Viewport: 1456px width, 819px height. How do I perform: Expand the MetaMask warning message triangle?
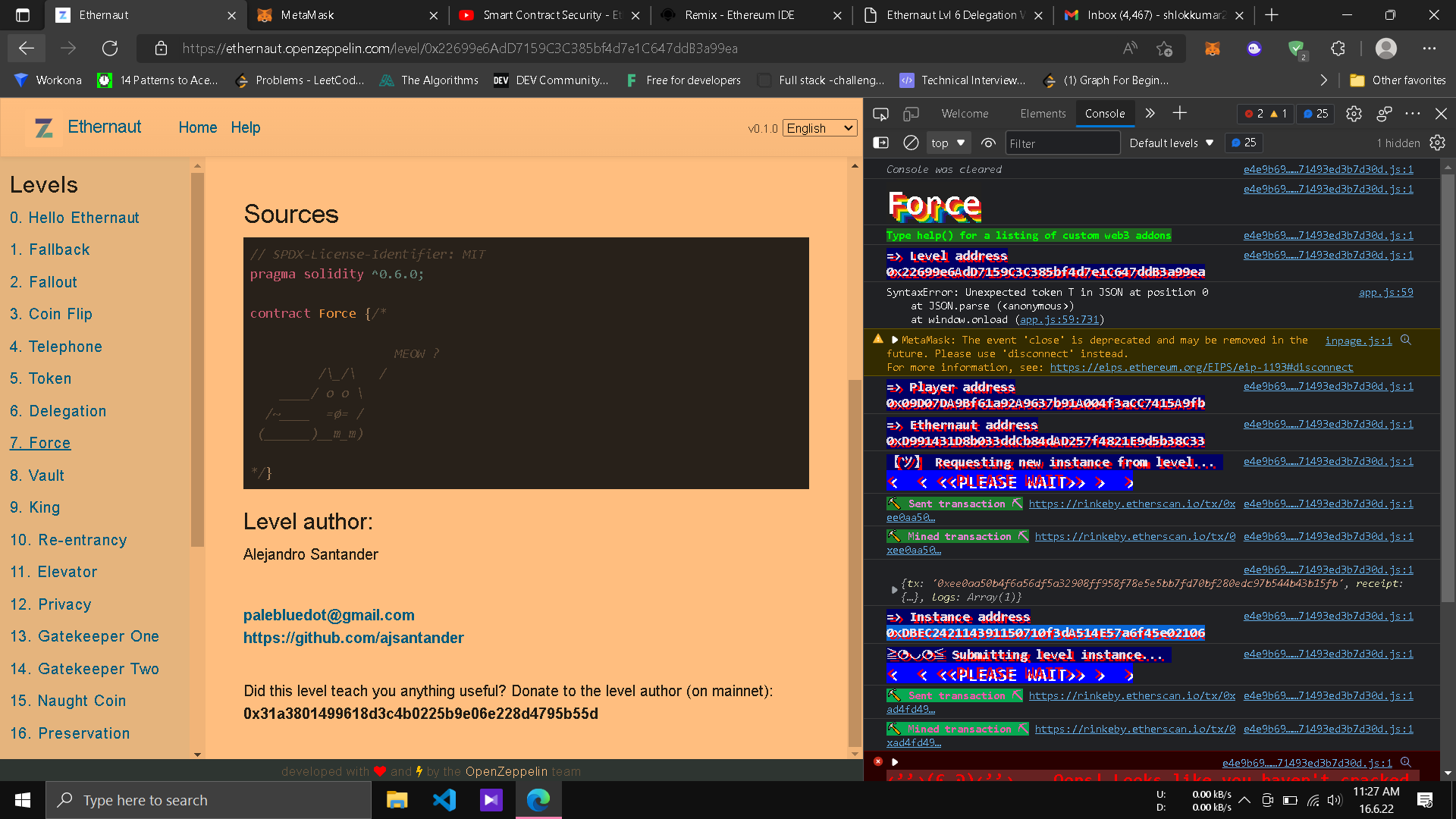point(895,340)
